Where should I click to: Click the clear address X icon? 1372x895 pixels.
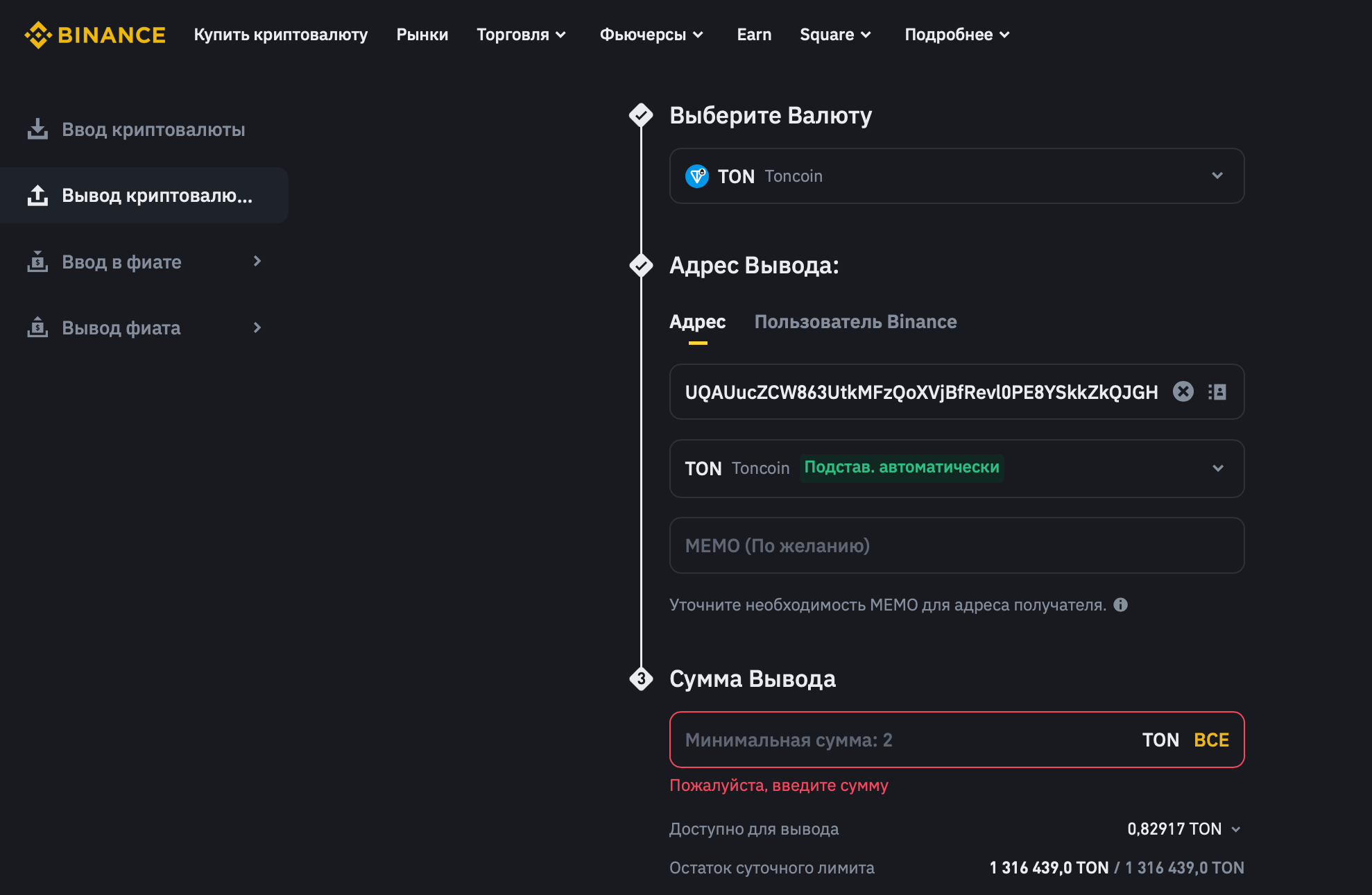coord(1182,391)
